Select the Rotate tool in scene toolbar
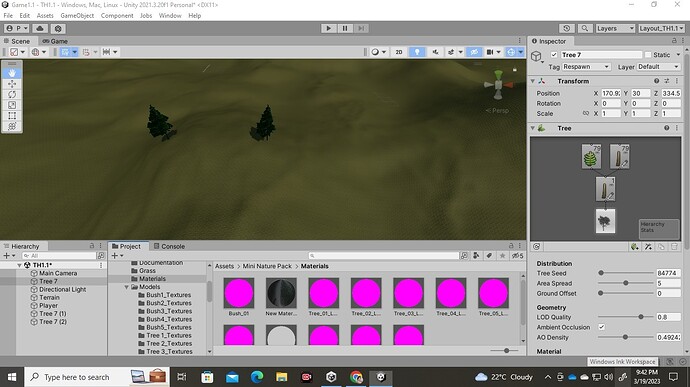Viewport: 690px width, 387px height. click(12, 94)
